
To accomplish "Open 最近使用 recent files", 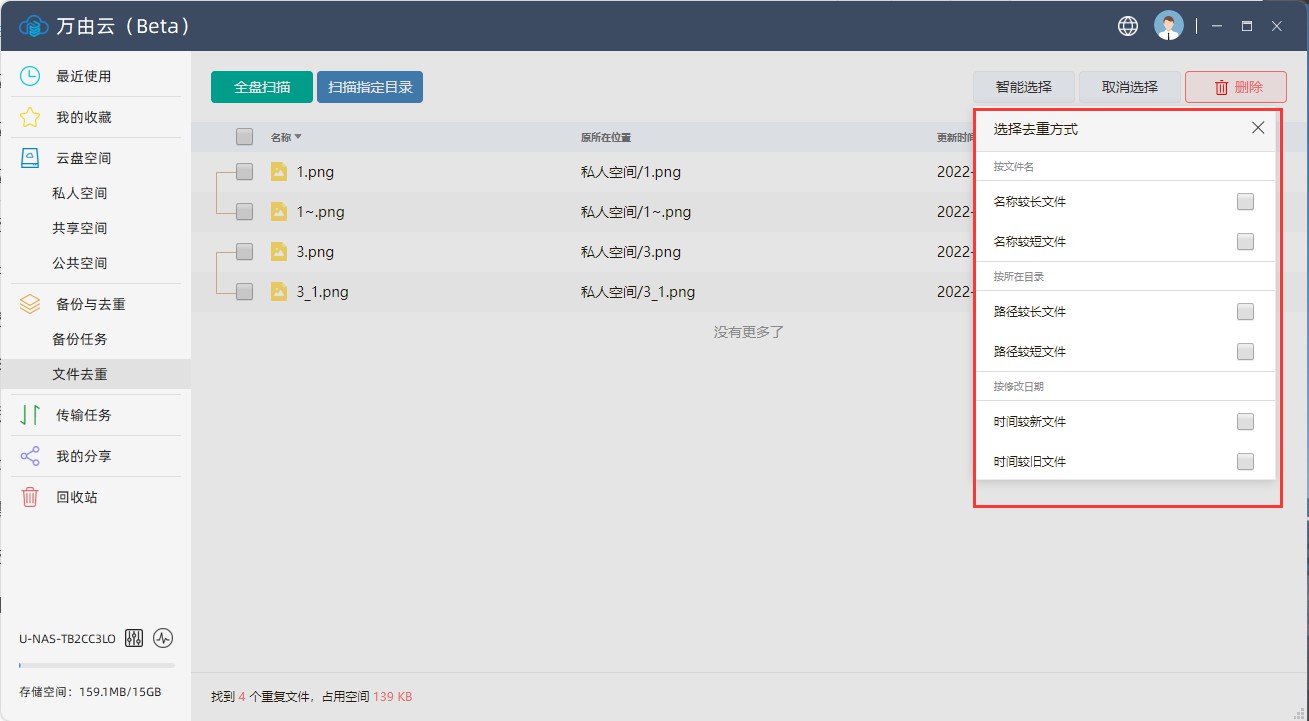I will click(83, 76).
